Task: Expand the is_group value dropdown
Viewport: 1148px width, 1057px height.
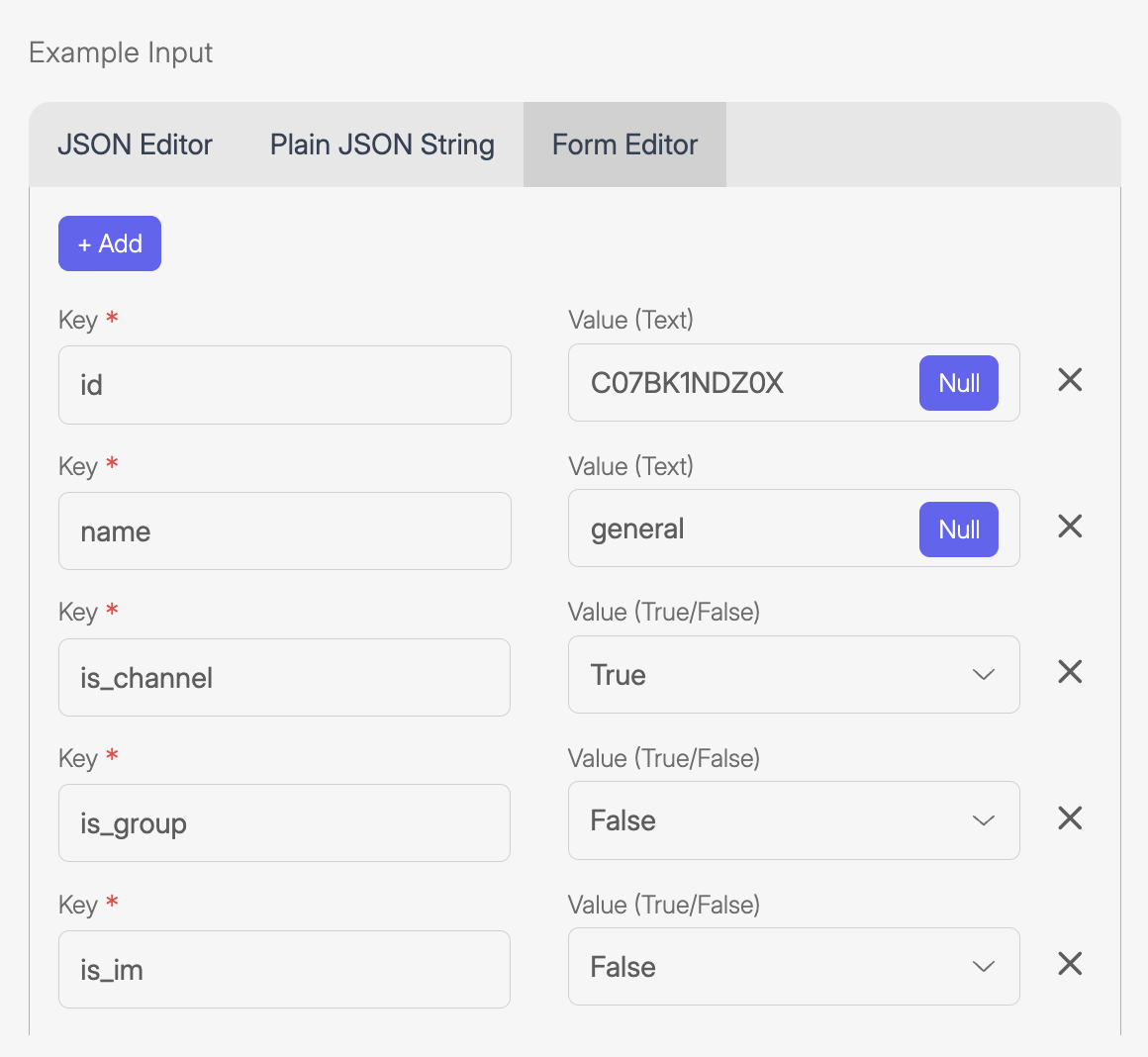Action: tap(794, 820)
